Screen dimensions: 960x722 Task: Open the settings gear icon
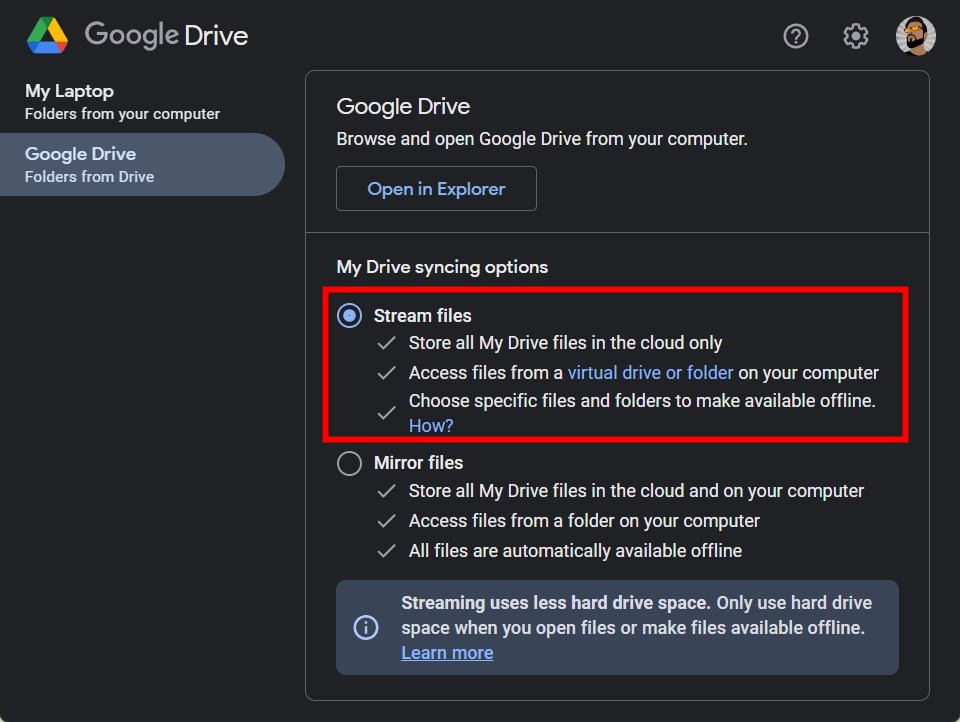[855, 35]
